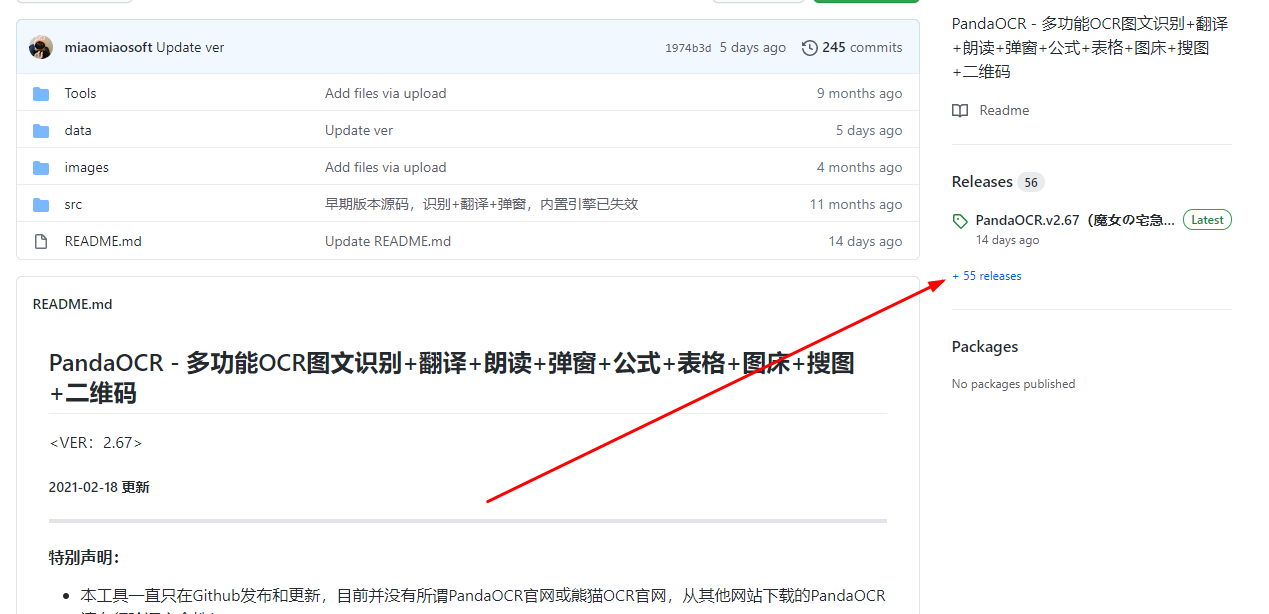Click the README.md header in the readme box
Screen dimensions: 1269x614
(72, 304)
